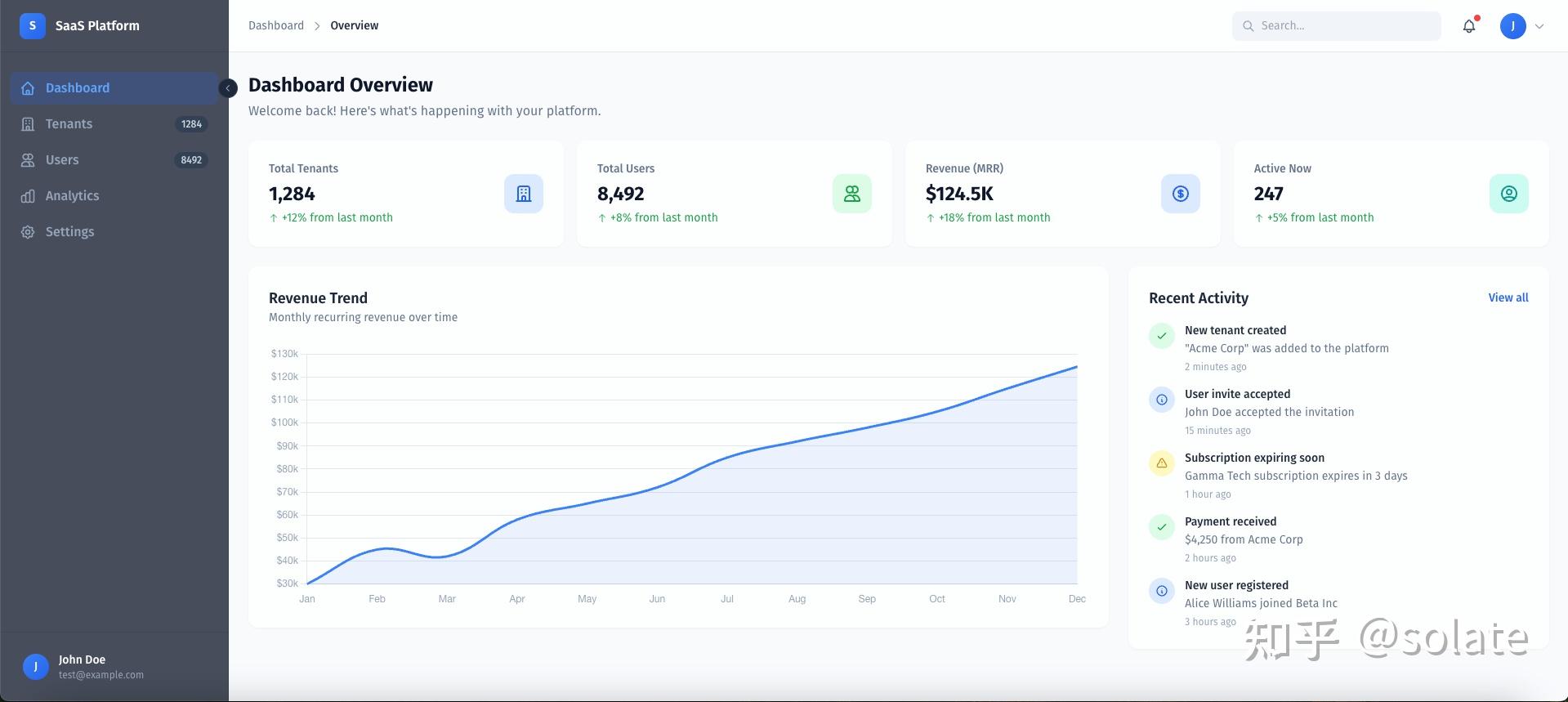Click the Jun label on chart axis
1568x702 pixels.
[657, 599]
